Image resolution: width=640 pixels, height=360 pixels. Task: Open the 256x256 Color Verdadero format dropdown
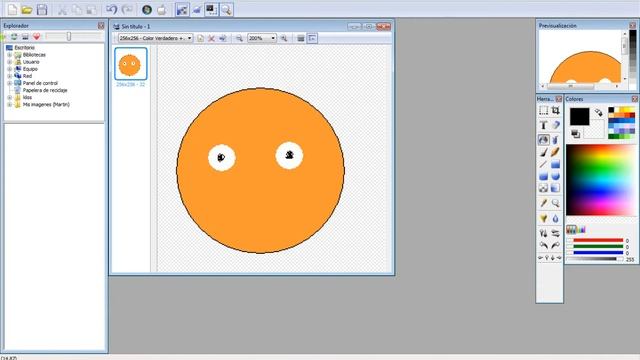(155, 38)
